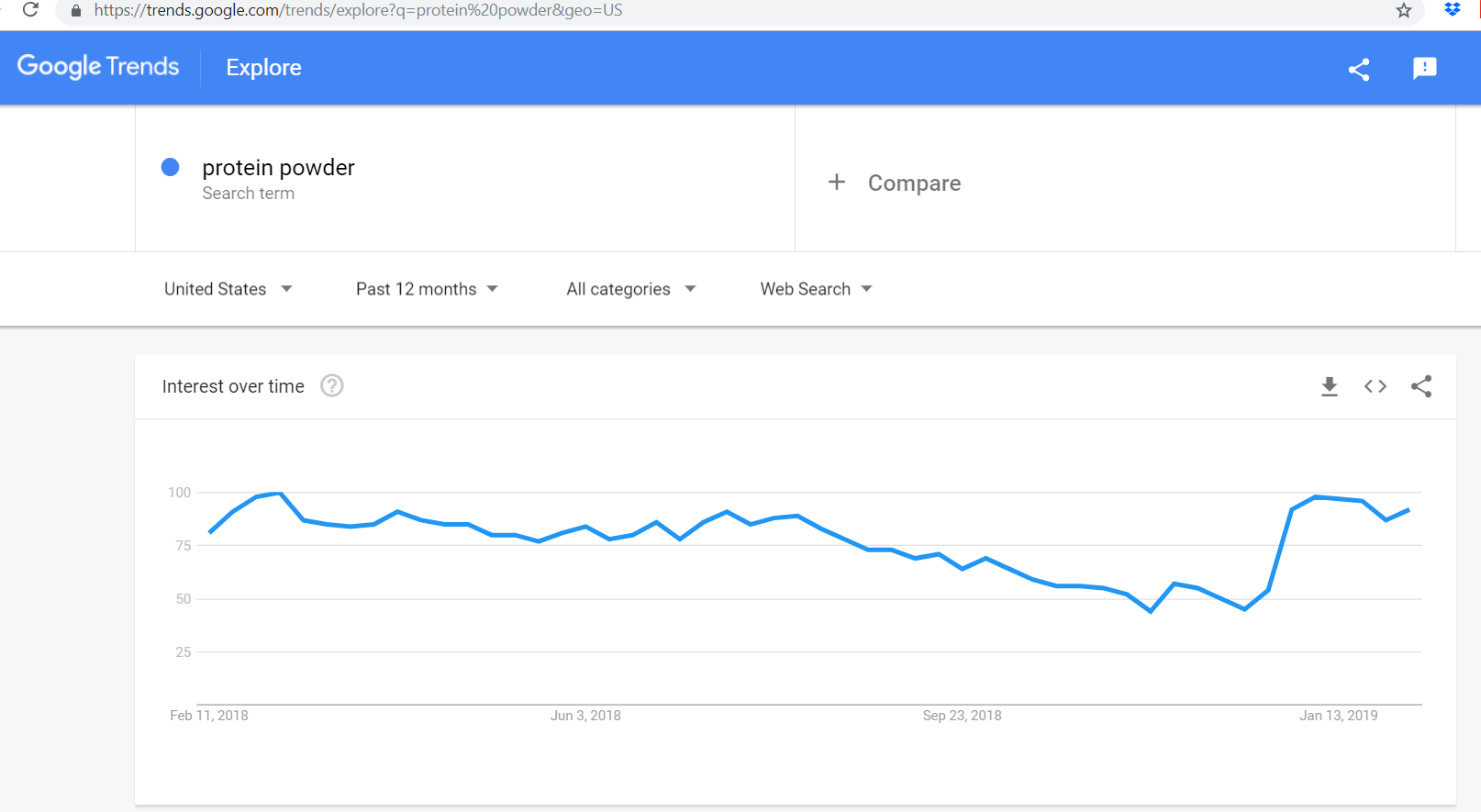Click the browser reload icon
The width and height of the screenshot is (1481, 812).
(30, 10)
